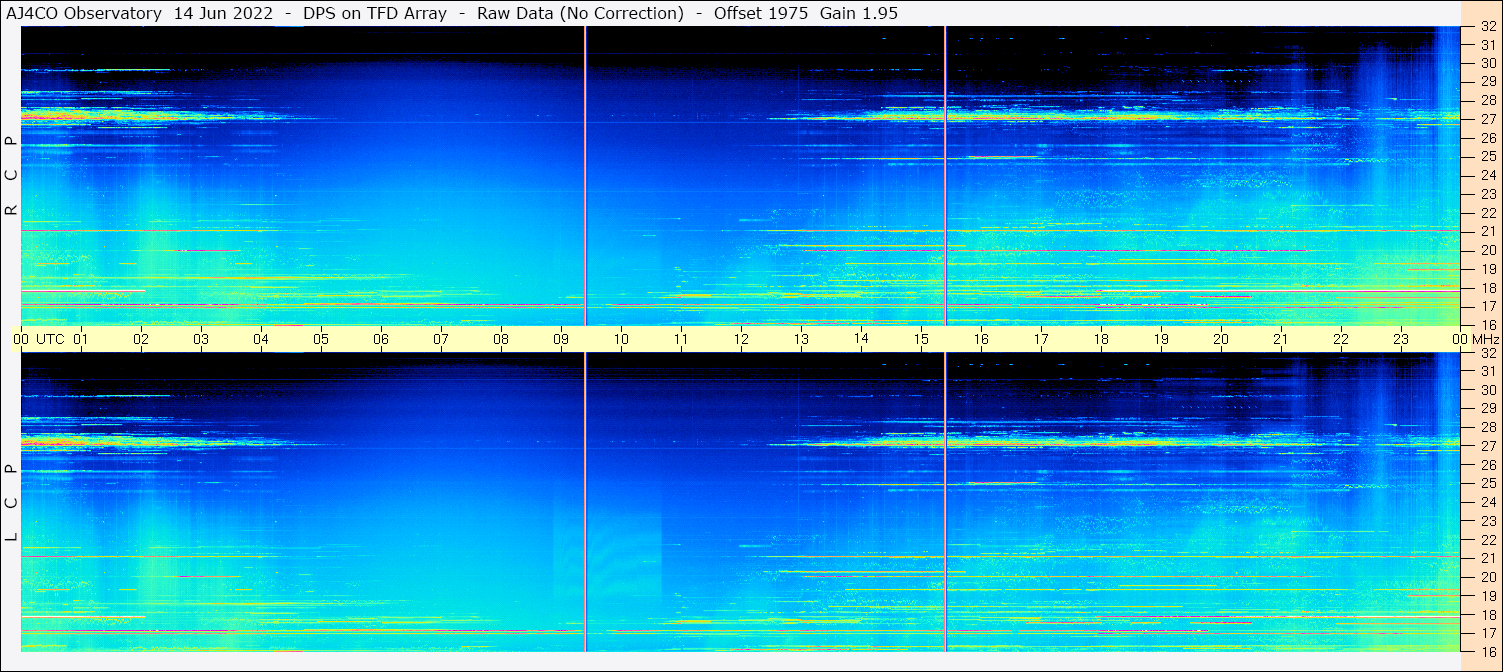Select hour 11 on the time axis
The height and width of the screenshot is (672, 1503).
[x=681, y=339]
